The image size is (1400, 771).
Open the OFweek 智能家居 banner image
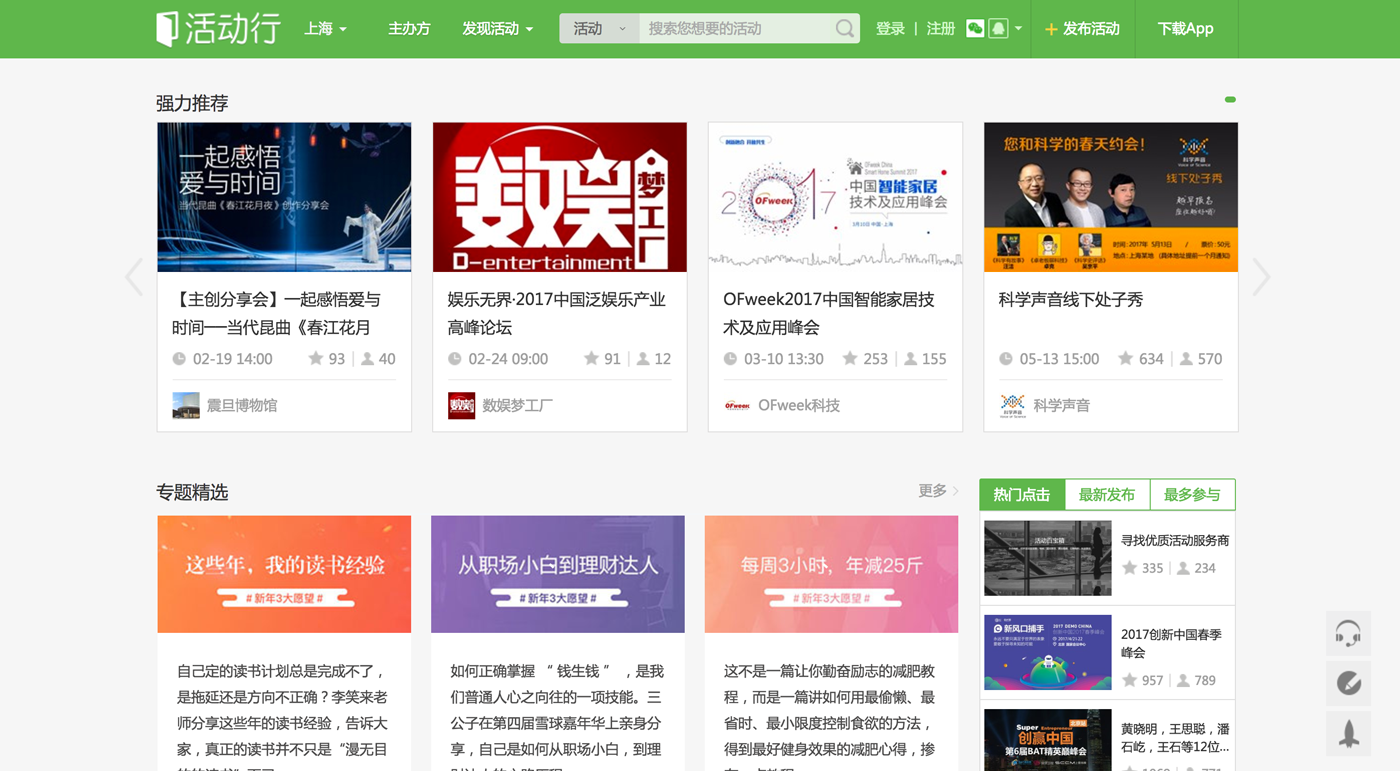[835, 197]
